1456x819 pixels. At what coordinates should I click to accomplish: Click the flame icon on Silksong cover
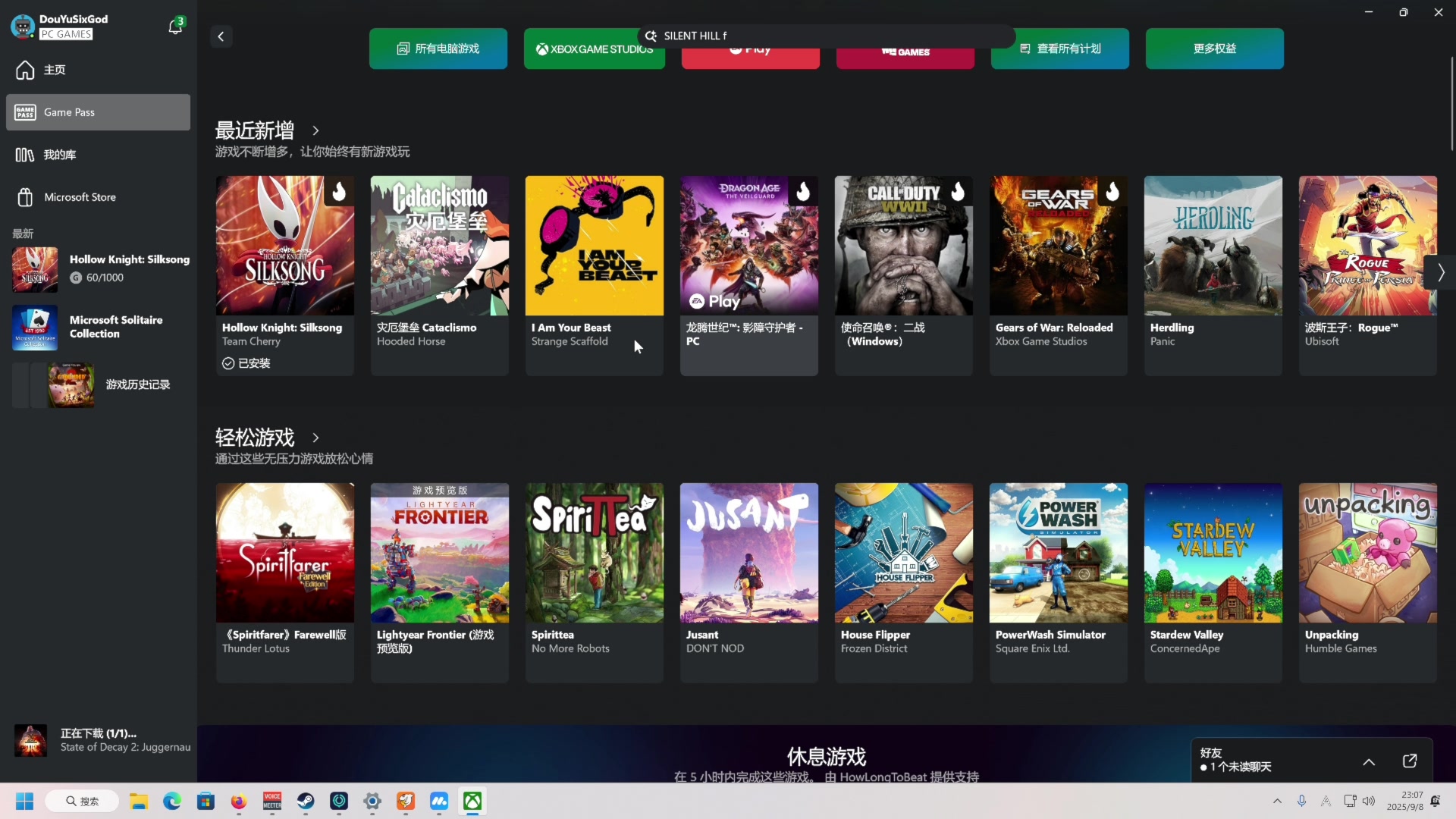point(339,192)
